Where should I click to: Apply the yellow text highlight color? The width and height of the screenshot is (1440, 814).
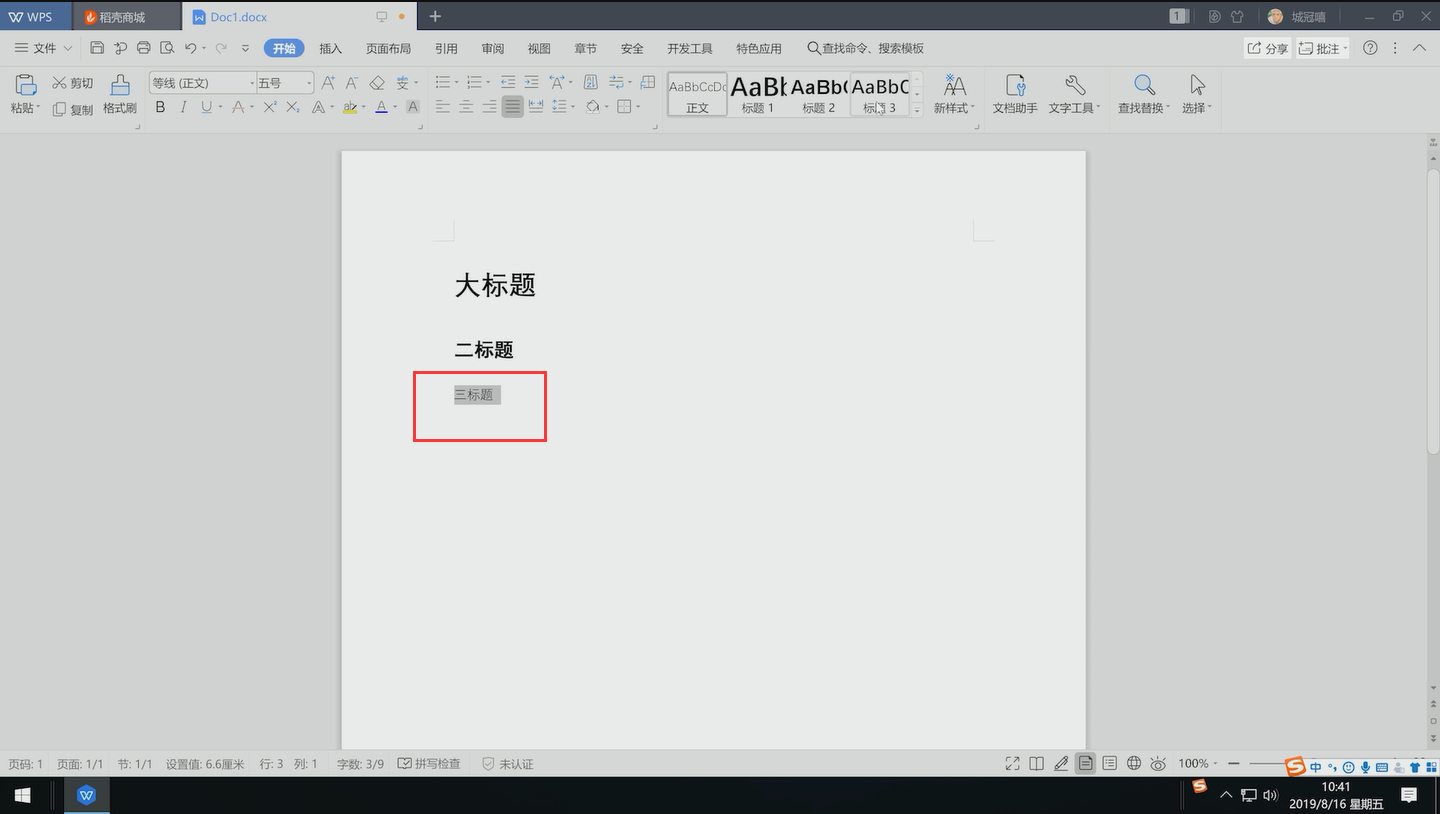coord(350,107)
